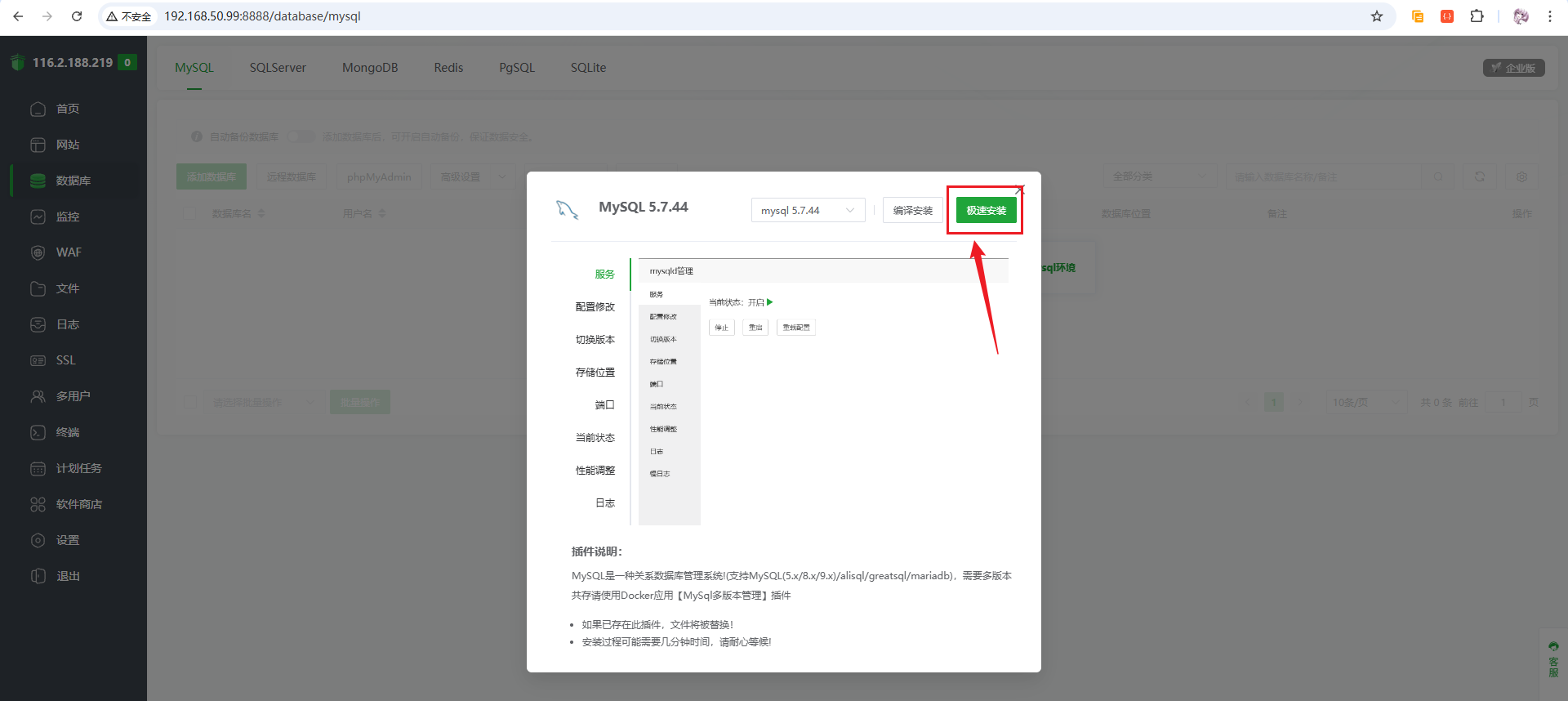
Task: Check the select-all checkbox in table header
Action: pos(190,213)
